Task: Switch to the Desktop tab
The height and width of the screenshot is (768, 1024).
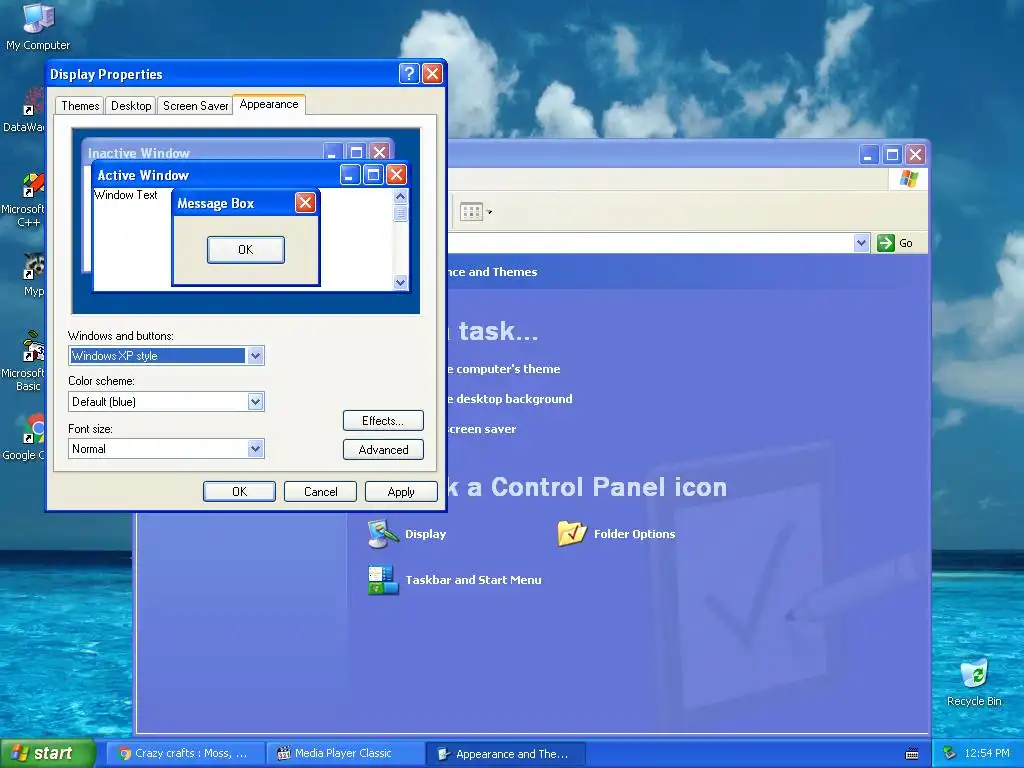Action: 131,106
